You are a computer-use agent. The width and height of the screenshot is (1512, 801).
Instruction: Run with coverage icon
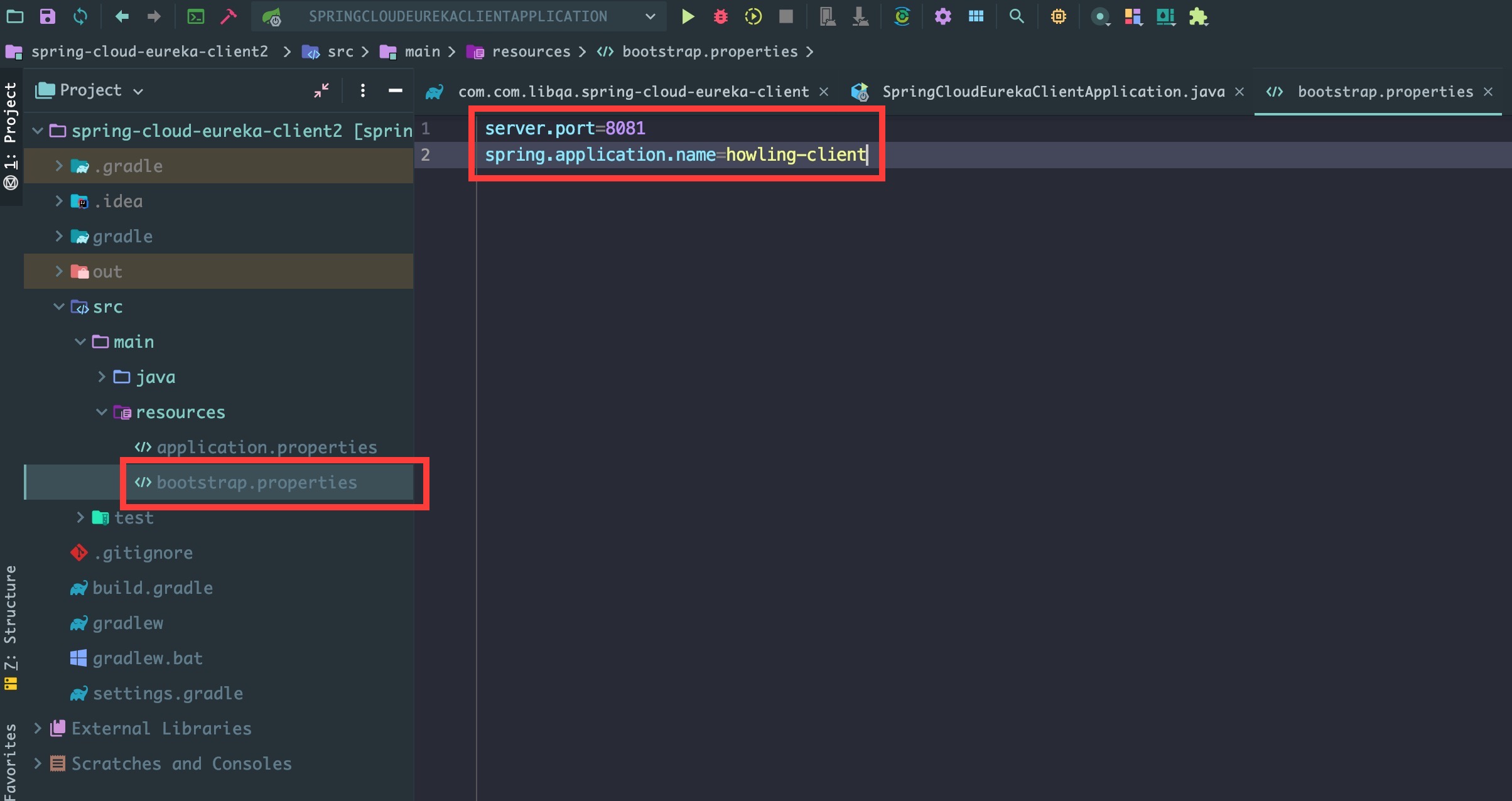point(753,16)
